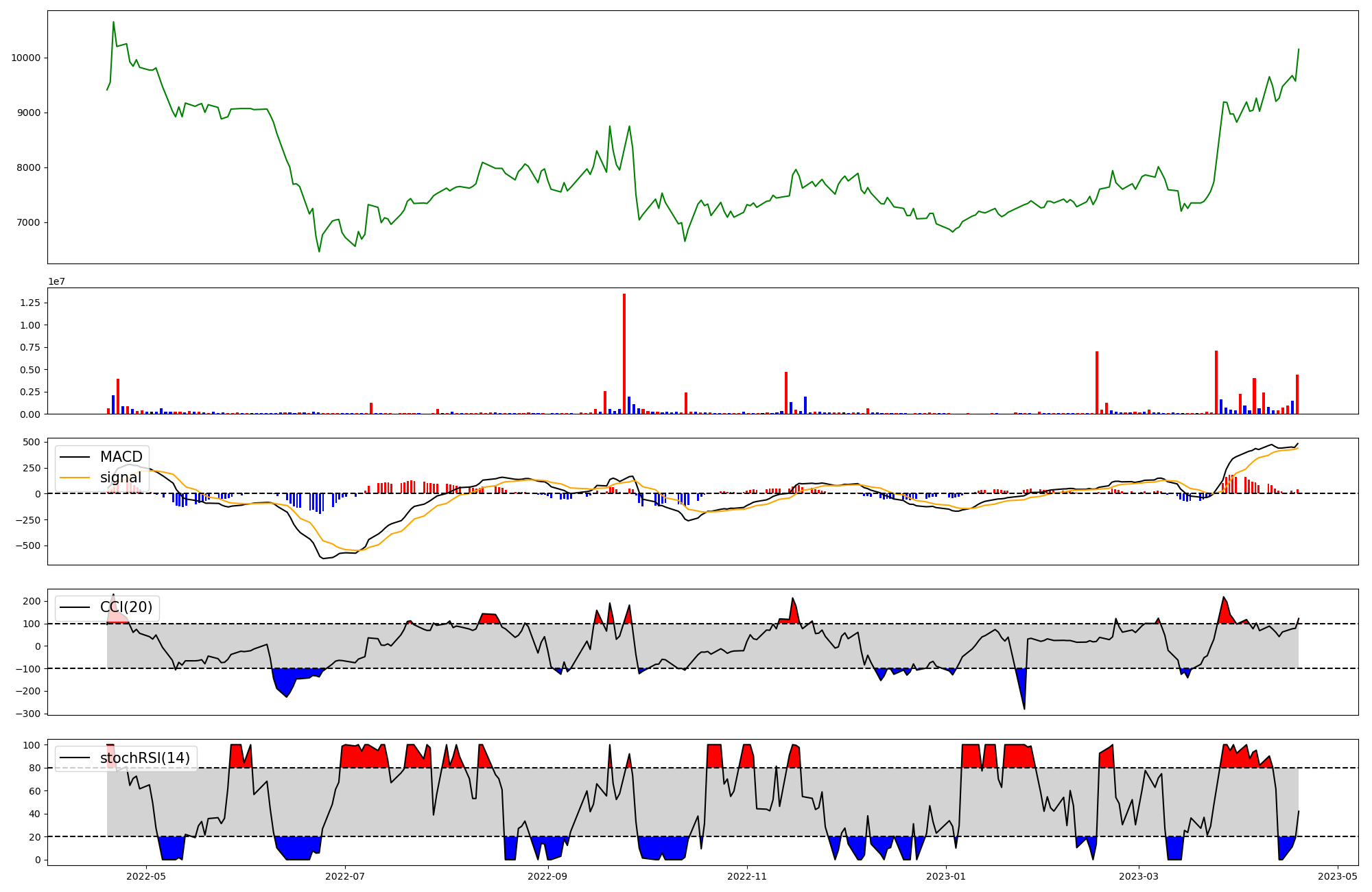
Task: Select the stochRSI(14) legend entry
Action: coord(145,758)
